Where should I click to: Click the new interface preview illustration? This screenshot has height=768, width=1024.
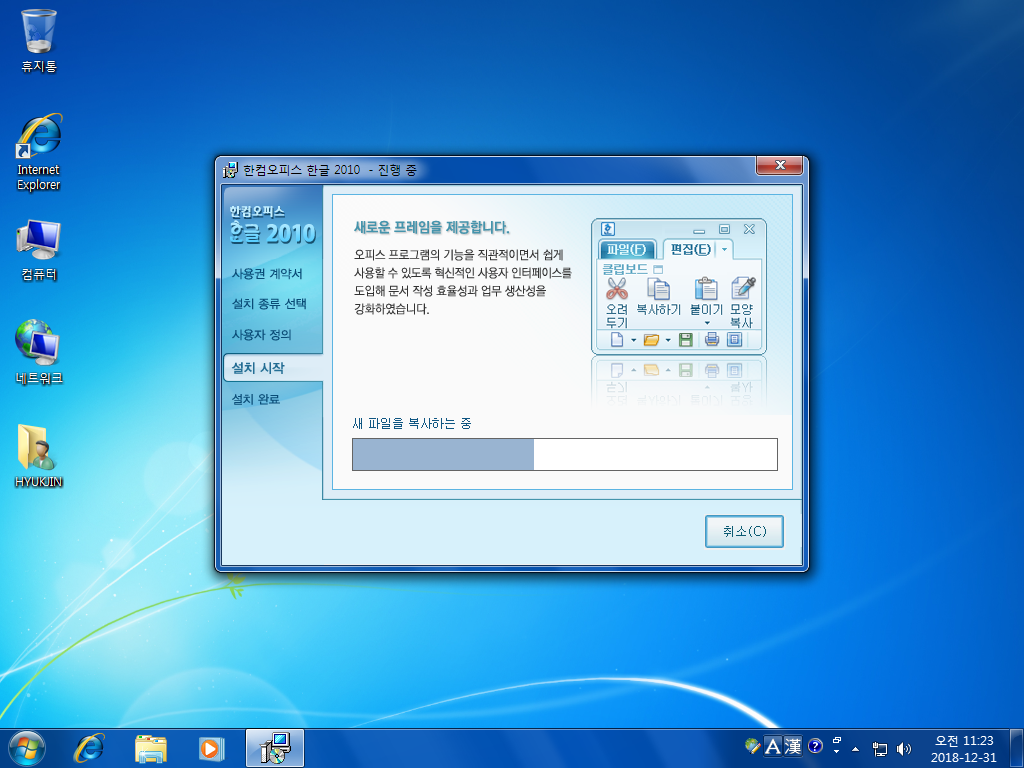[x=679, y=287]
